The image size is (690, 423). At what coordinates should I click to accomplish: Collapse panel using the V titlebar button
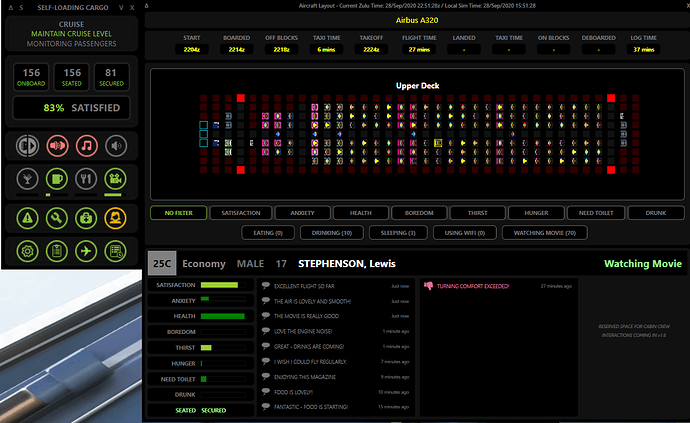pyautogui.click(x=121, y=7)
